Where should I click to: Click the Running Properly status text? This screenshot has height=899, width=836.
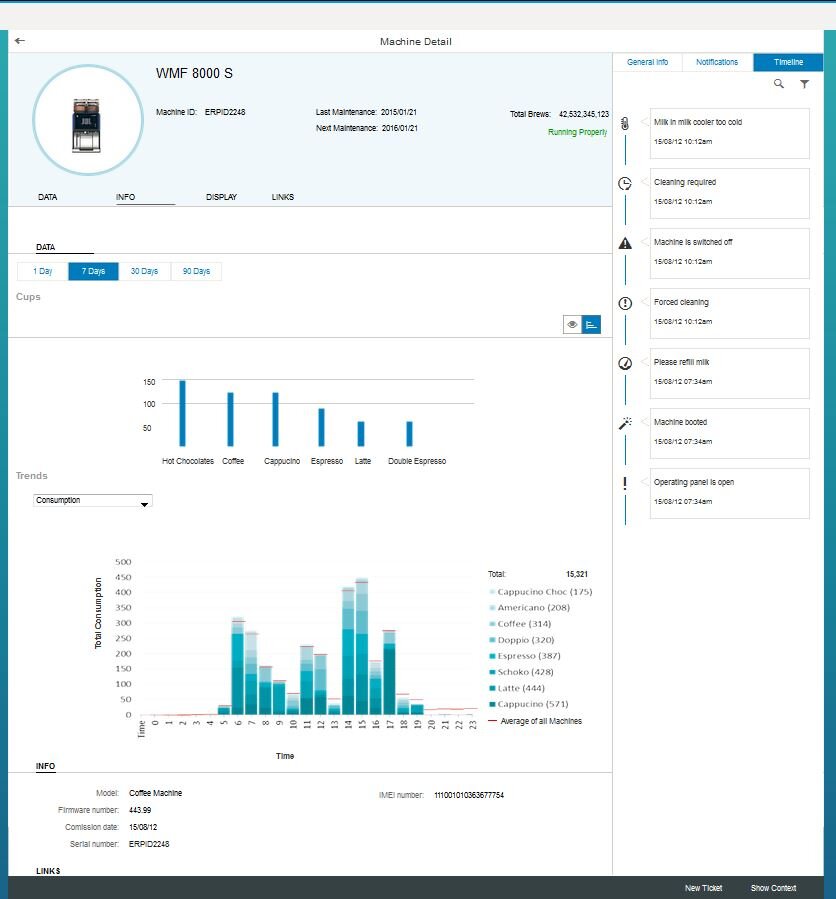577,132
